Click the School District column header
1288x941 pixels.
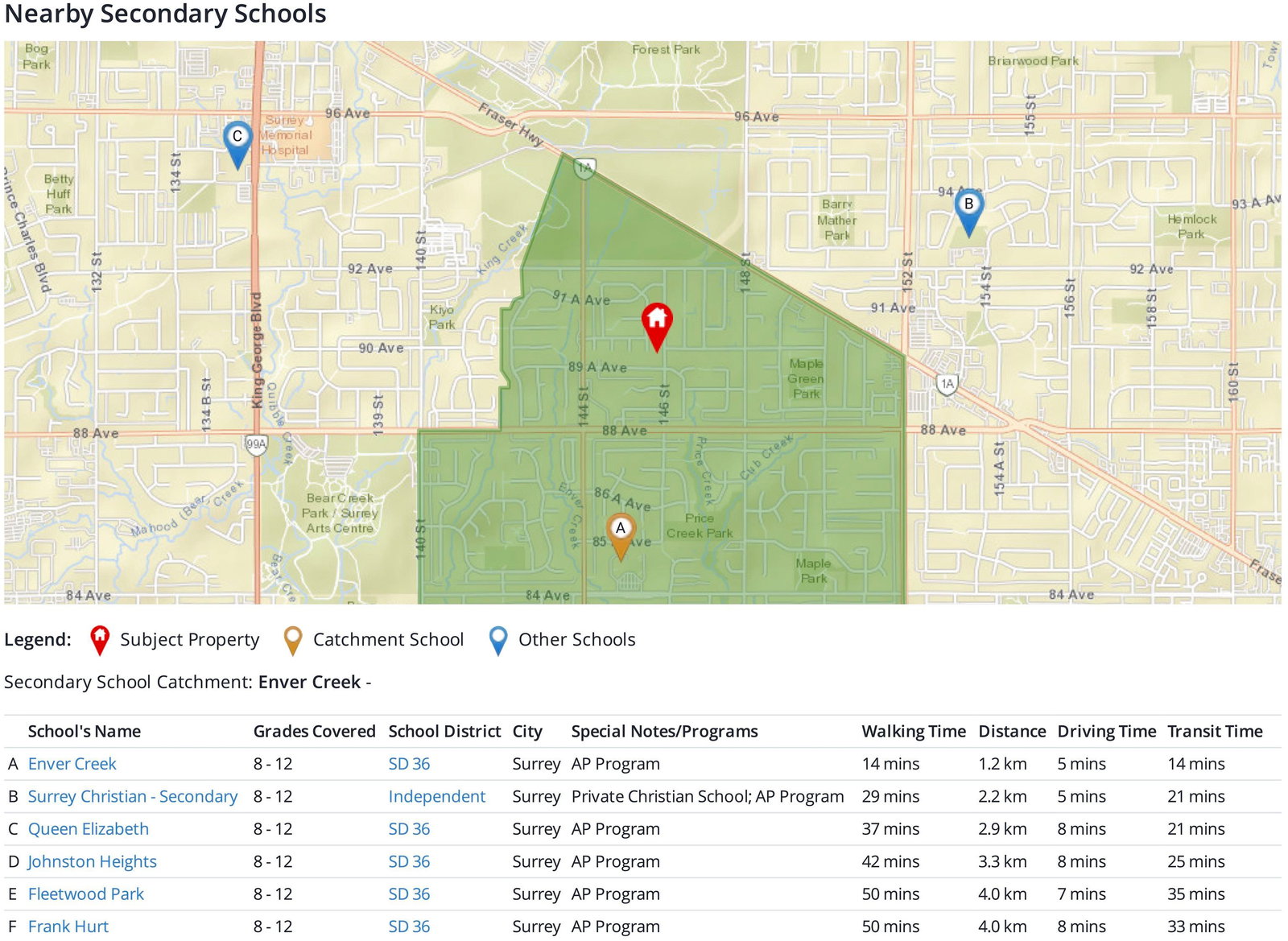(444, 732)
